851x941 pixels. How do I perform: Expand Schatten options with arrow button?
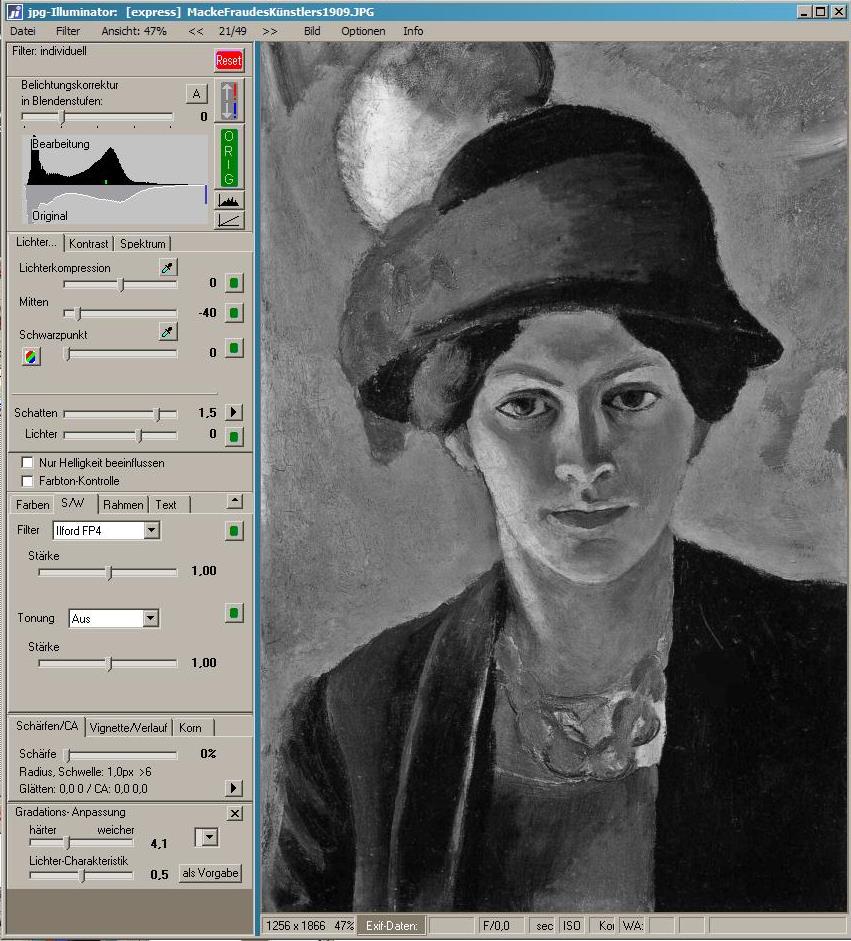coord(234,412)
